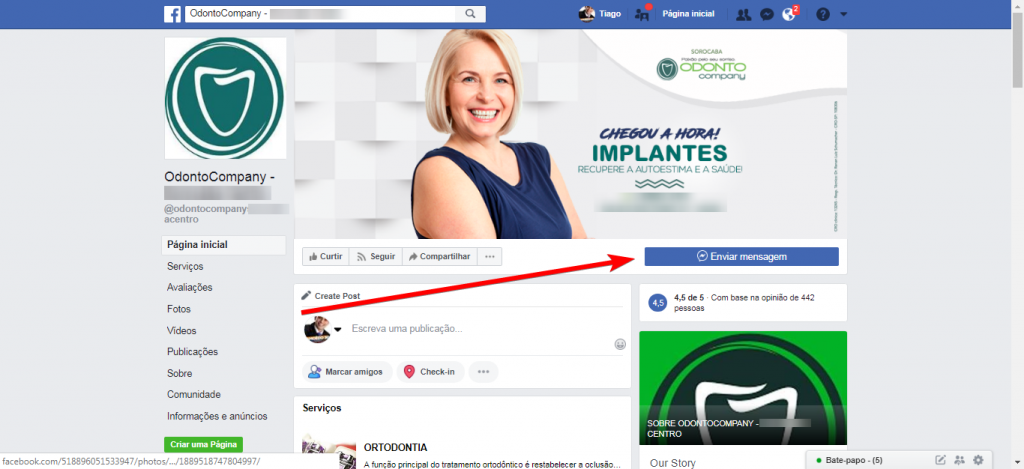Click the Compartilhar share button
This screenshot has height=469, width=1024.
pos(440,257)
